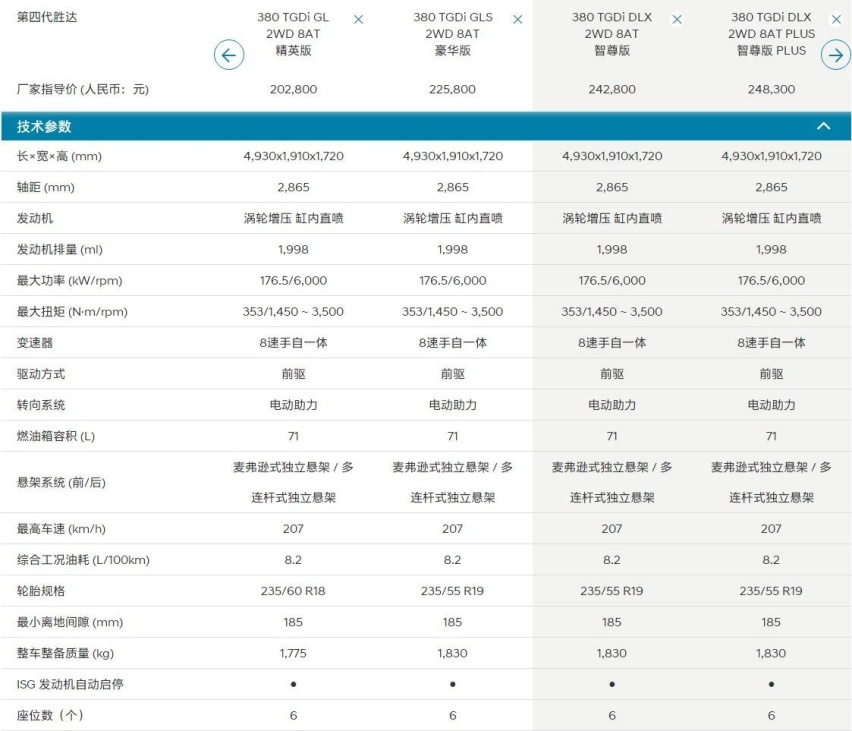Click the 厂家指导价 (人民币：元) label
Screen dimensions: 852x731
[83, 89]
